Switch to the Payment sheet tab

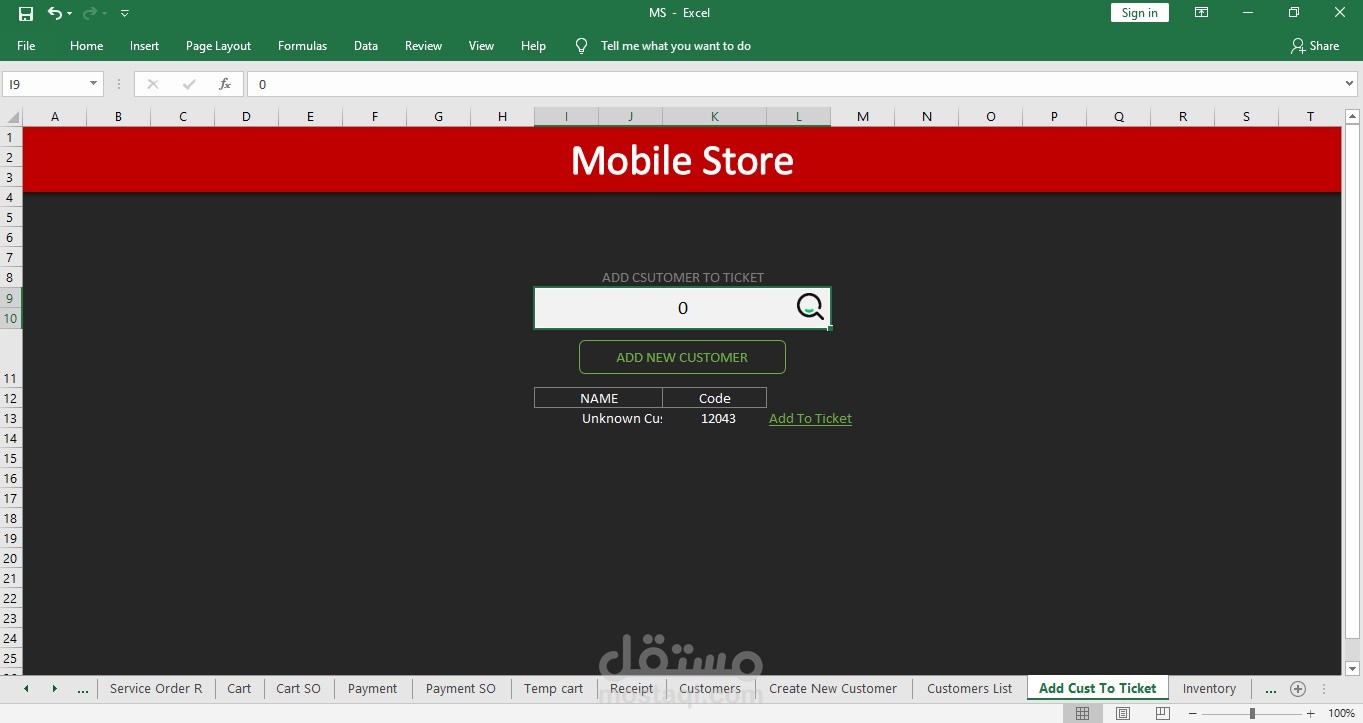click(373, 689)
